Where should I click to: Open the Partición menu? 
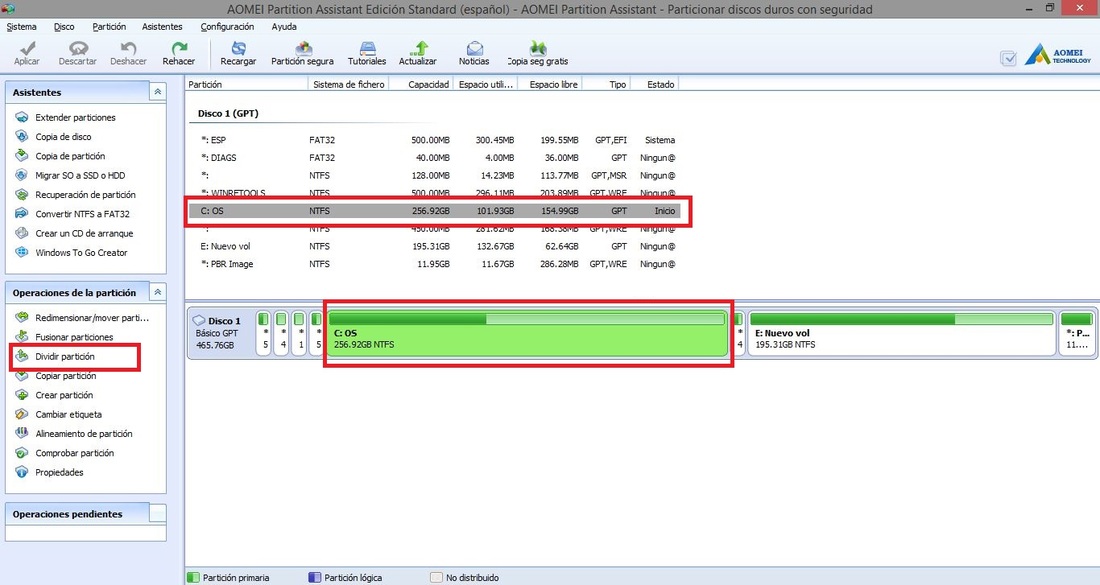click(x=109, y=27)
